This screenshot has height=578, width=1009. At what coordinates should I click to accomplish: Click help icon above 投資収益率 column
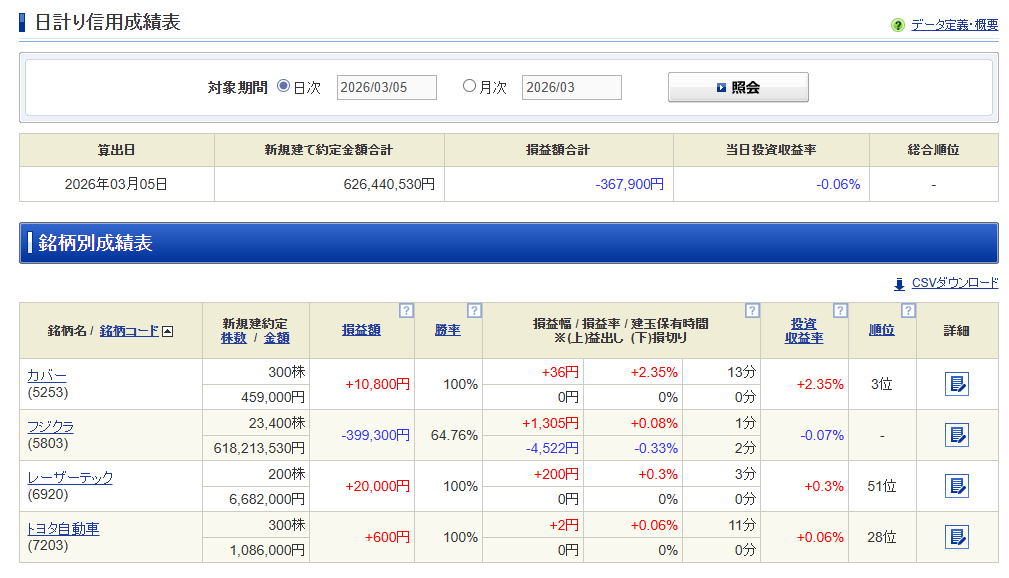(x=840, y=310)
